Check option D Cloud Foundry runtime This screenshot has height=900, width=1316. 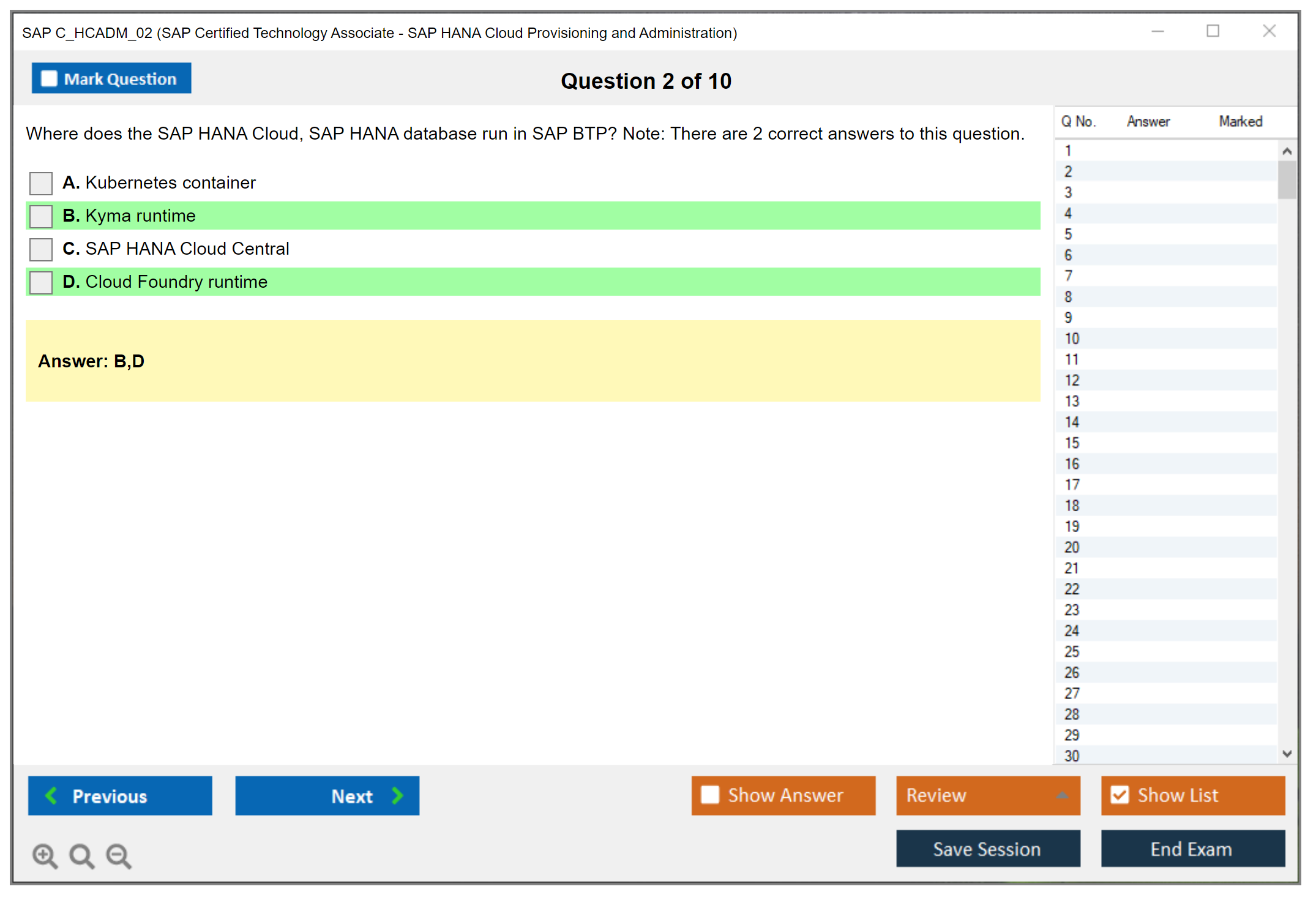tap(41, 282)
